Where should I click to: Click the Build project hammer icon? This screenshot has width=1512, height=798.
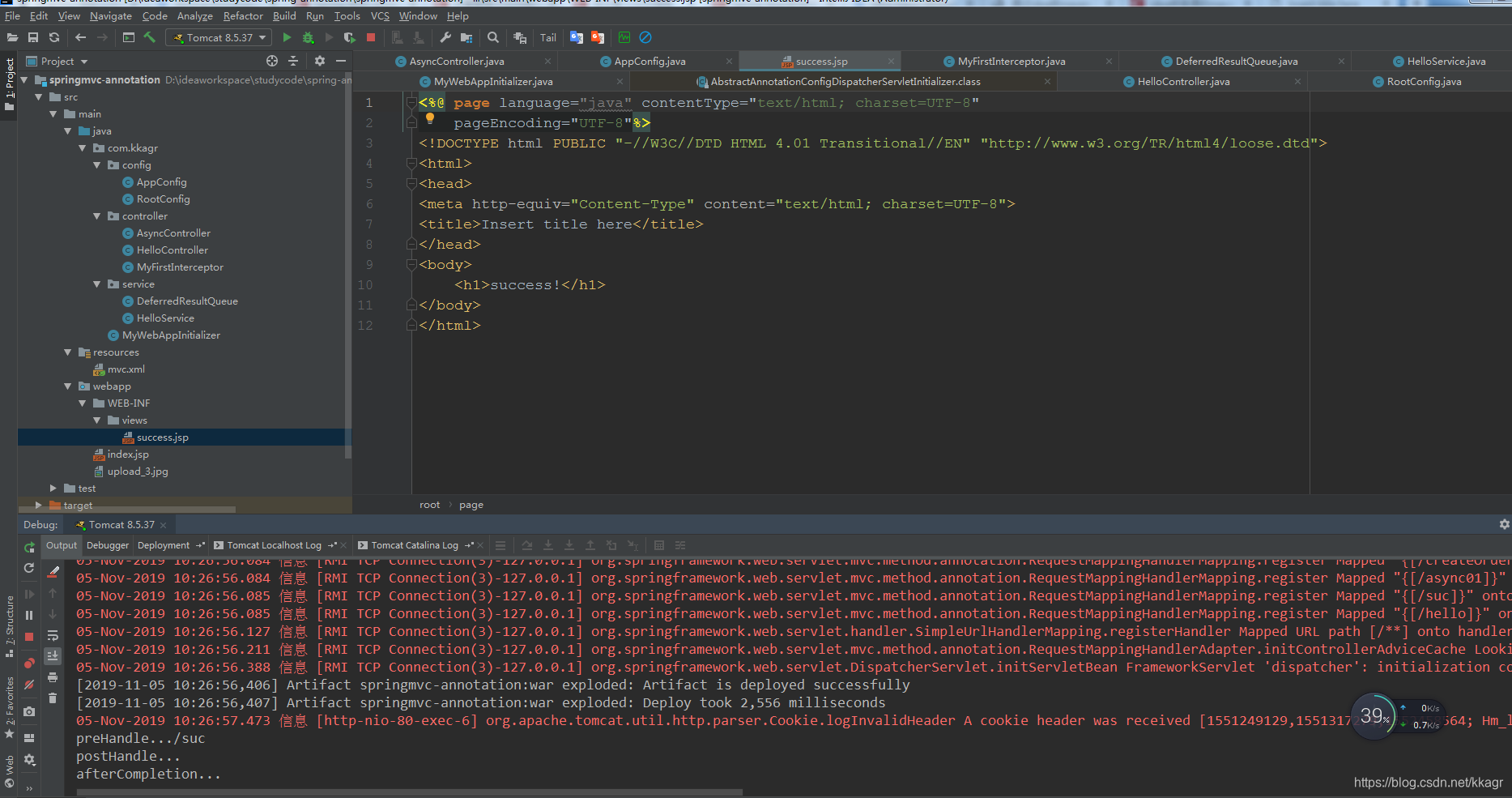150,37
